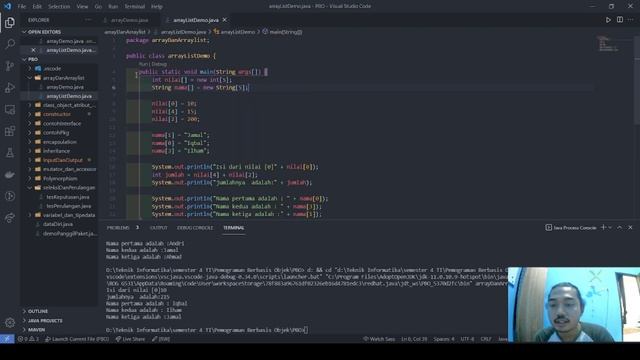Click the VS Code logo menu icon

pos(7,6)
